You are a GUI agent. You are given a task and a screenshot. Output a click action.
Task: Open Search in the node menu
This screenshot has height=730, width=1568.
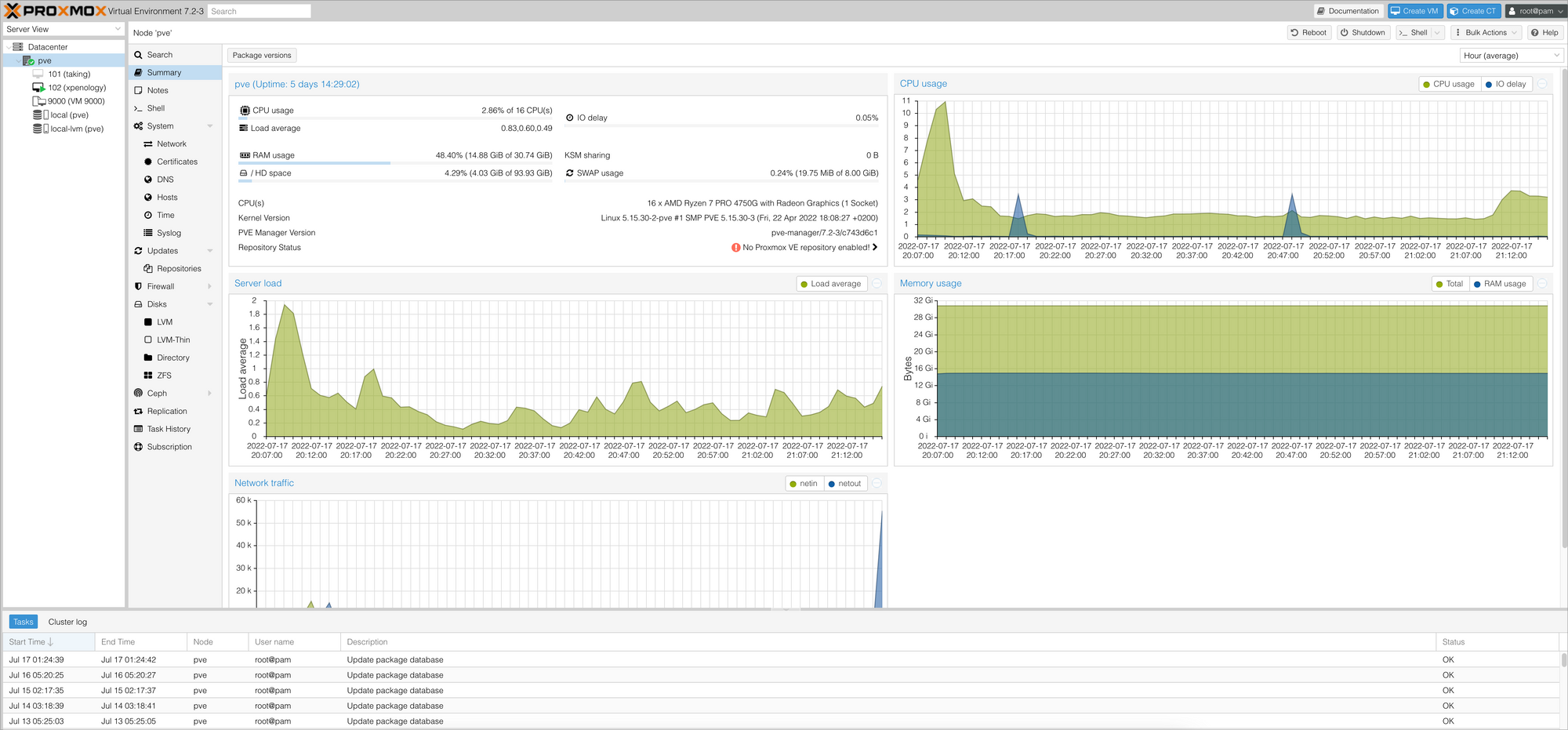[x=159, y=55]
